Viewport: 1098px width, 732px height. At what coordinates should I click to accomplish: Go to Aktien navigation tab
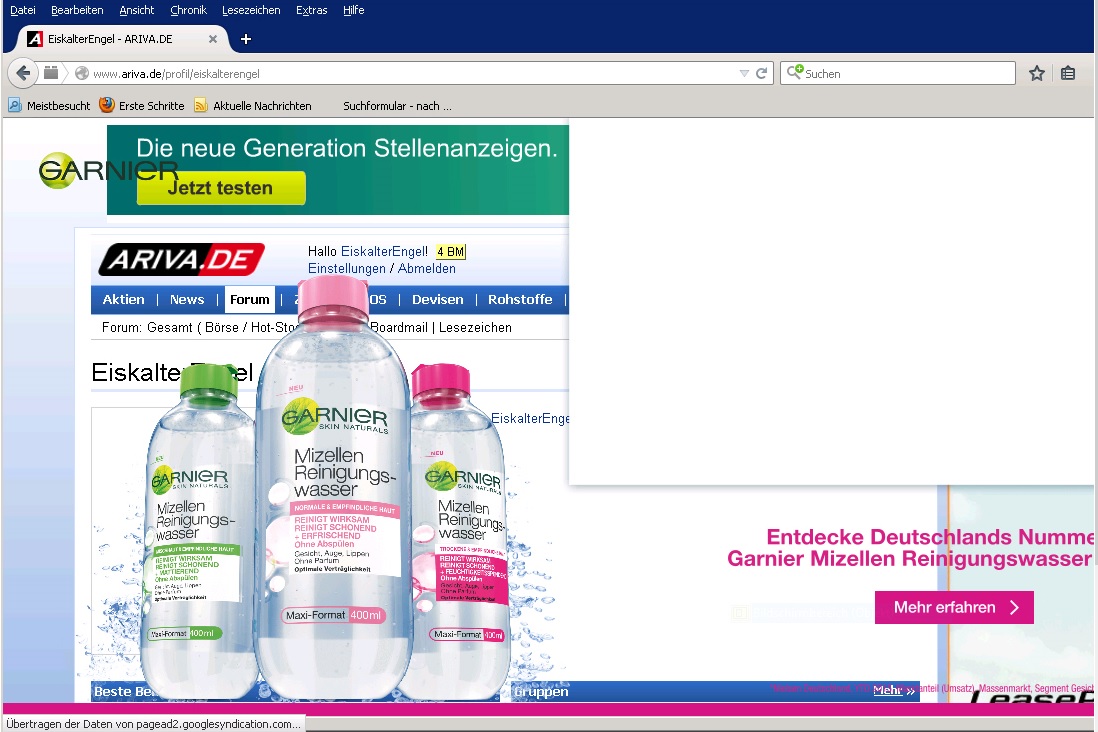pyautogui.click(x=123, y=300)
